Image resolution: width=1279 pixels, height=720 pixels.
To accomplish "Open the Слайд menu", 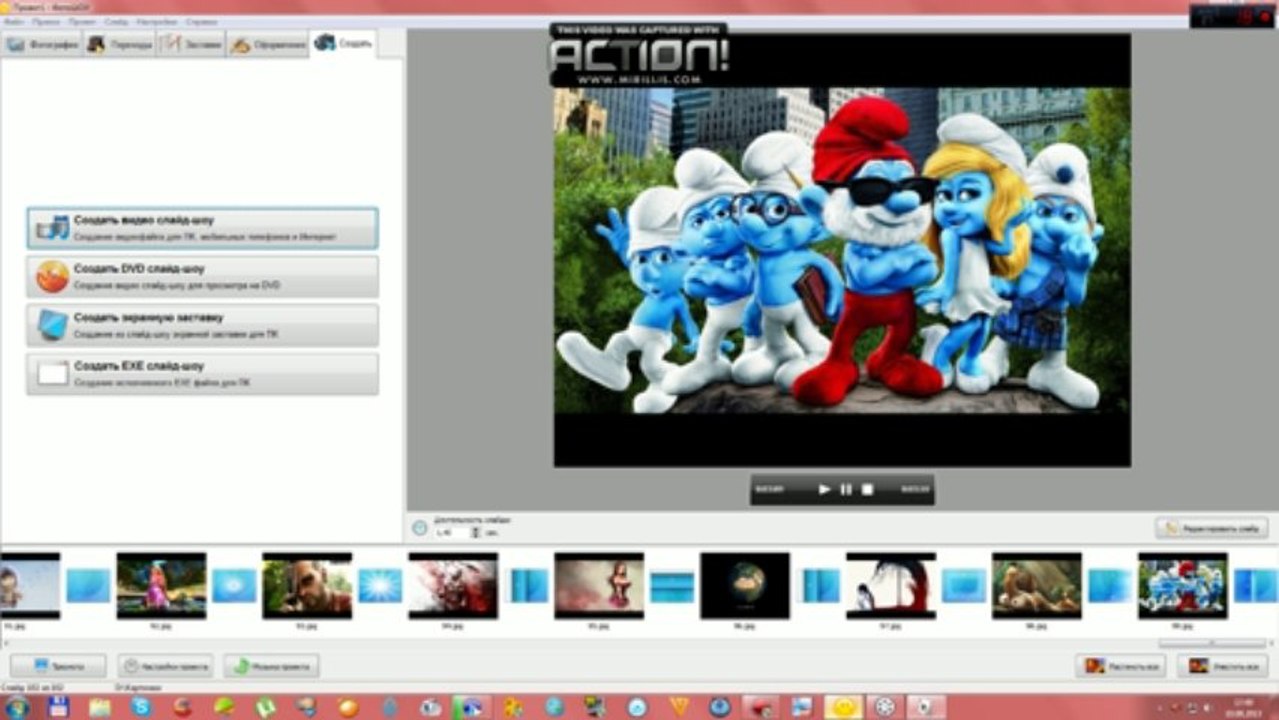I will click(x=116, y=21).
